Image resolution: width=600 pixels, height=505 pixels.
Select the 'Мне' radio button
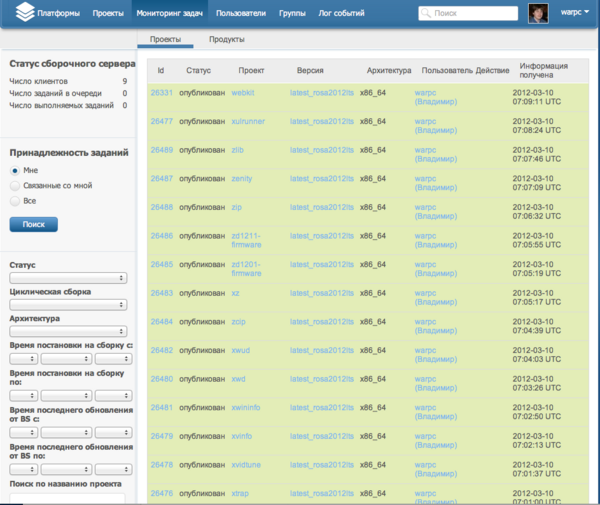tap(14, 171)
